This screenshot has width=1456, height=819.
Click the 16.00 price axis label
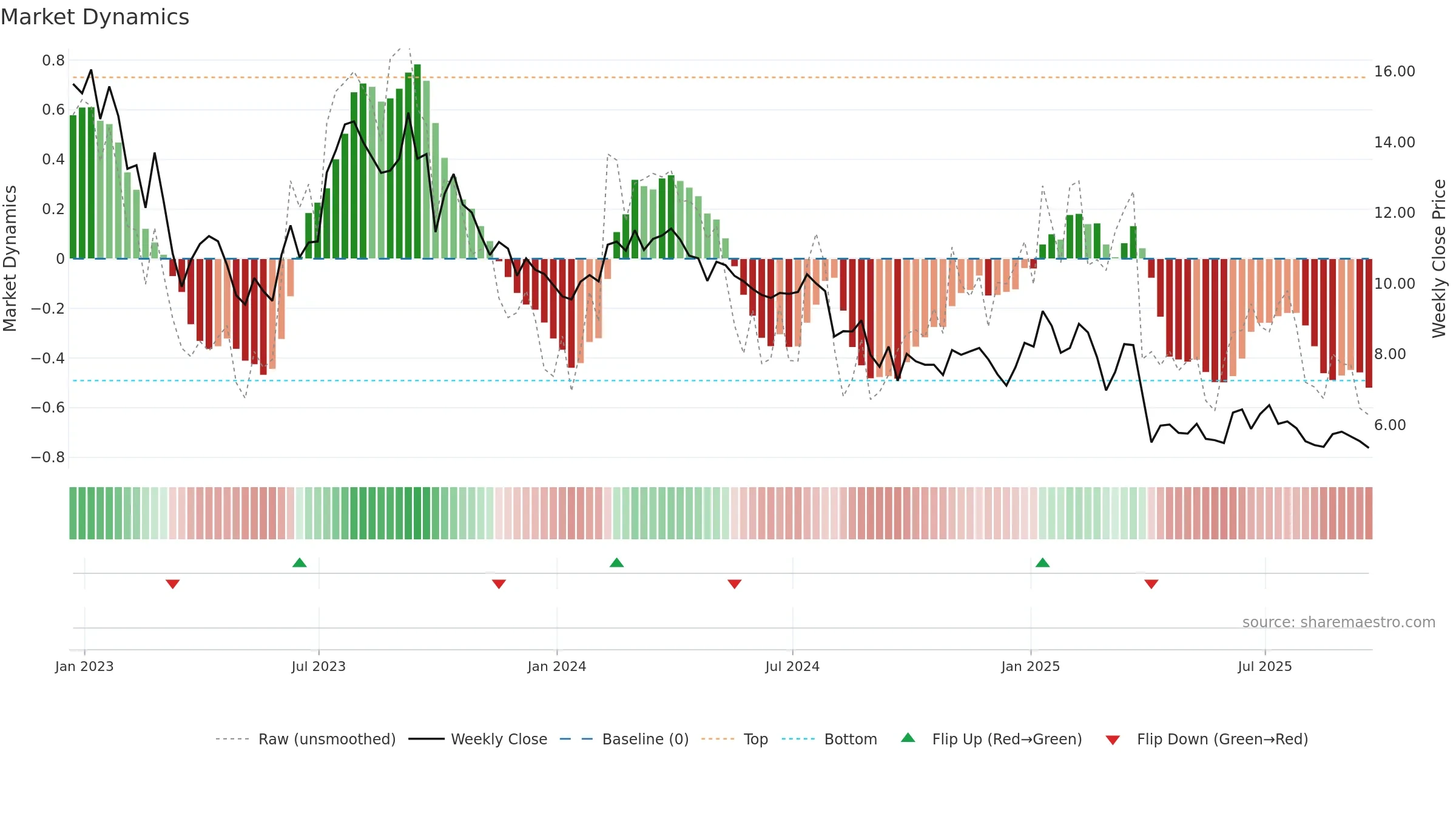(x=1395, y=72)
